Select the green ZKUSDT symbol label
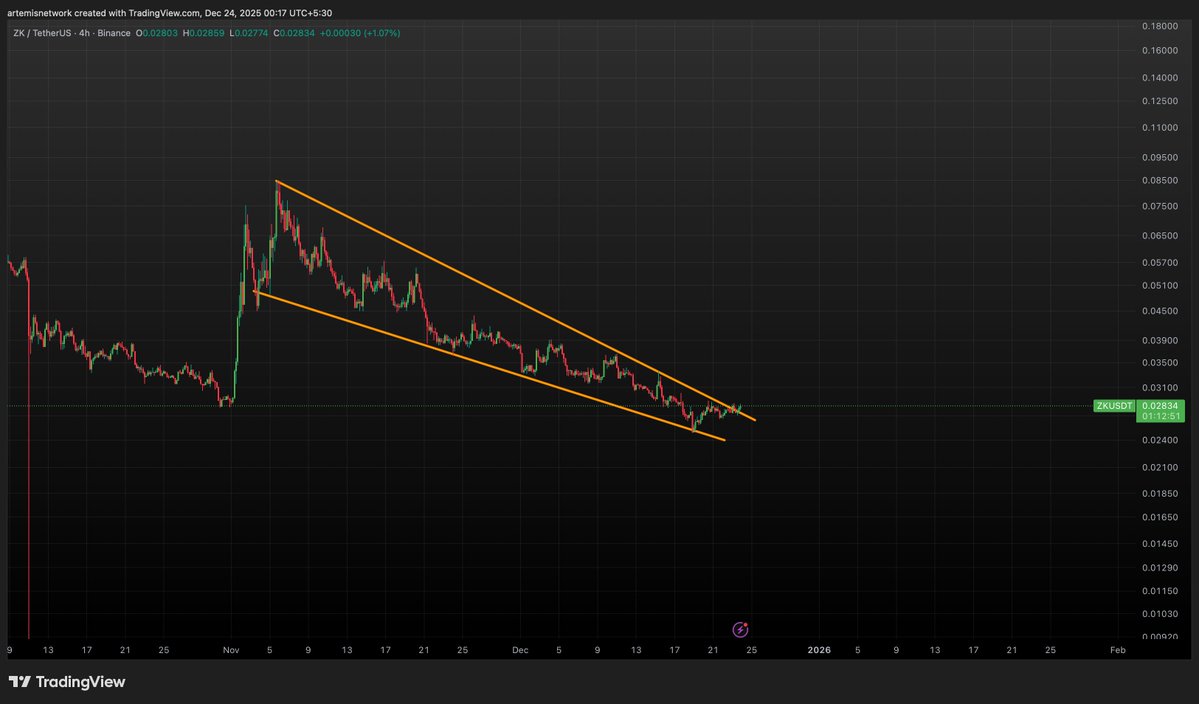This screenshot has height=704, width=1199. coord(1115,406)
